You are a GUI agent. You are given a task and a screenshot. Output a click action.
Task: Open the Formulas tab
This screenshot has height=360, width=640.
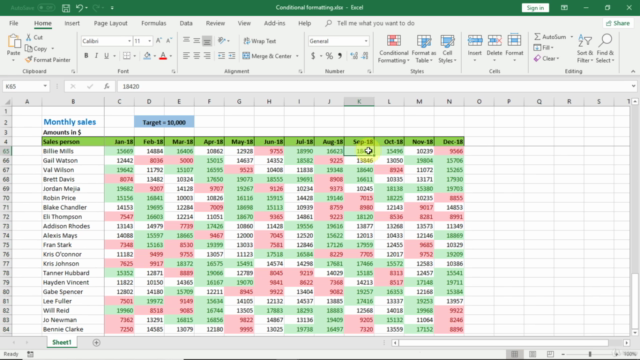153,23
